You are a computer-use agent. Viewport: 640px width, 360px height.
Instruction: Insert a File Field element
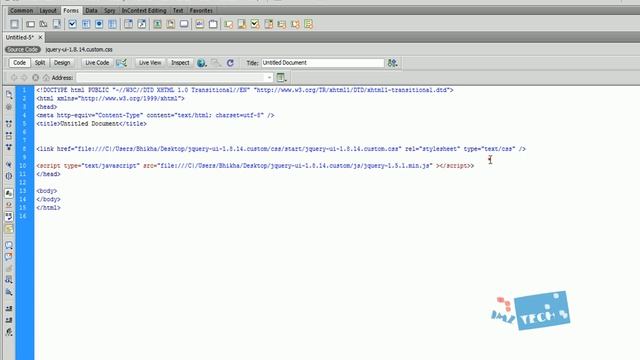171,24
